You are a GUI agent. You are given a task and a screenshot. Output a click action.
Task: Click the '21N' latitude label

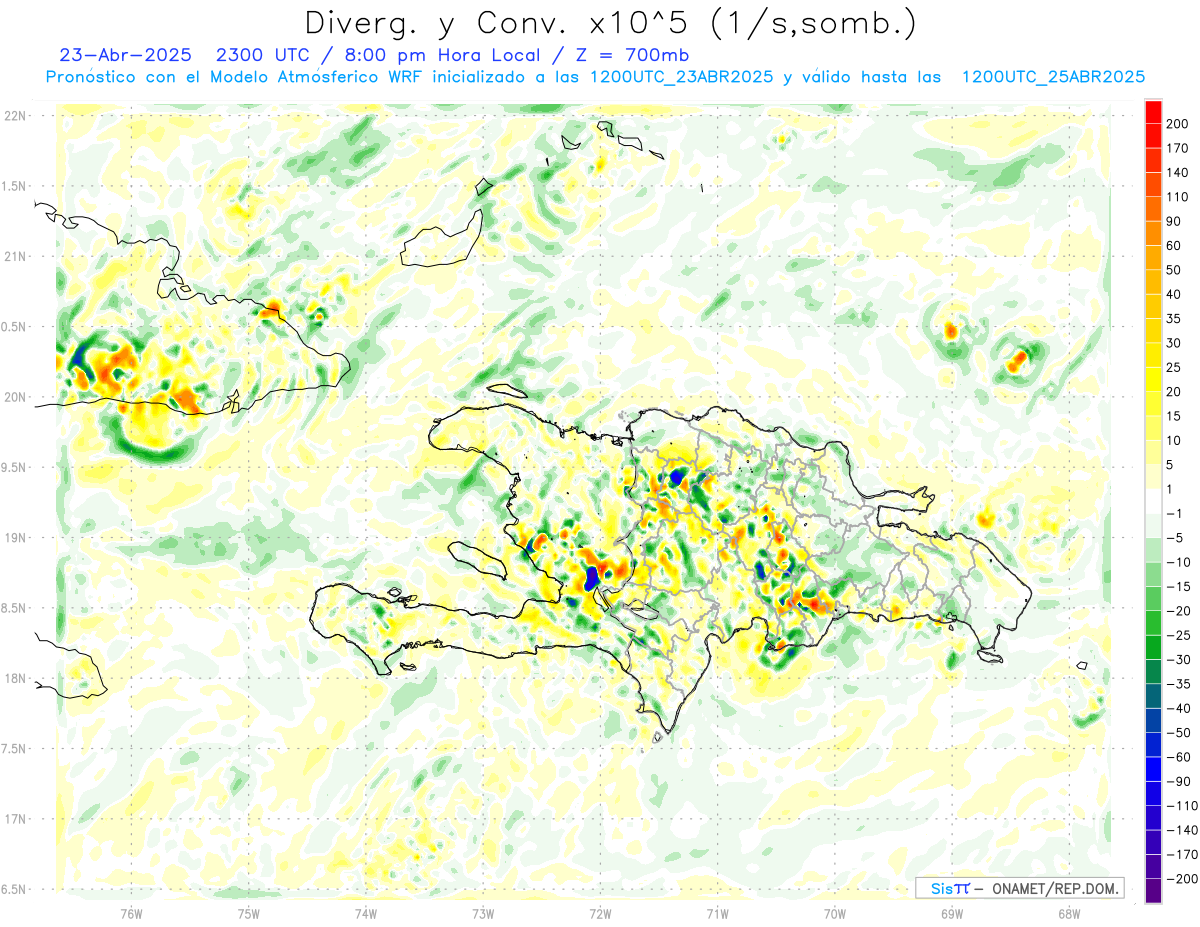pyautogui.click(x=15, y=256)
